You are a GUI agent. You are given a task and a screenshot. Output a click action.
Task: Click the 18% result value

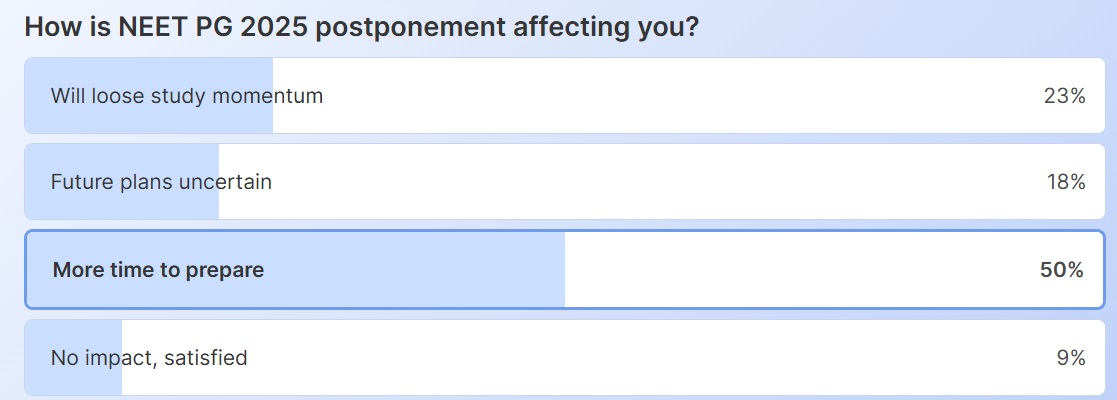[x=1063, y=182]
